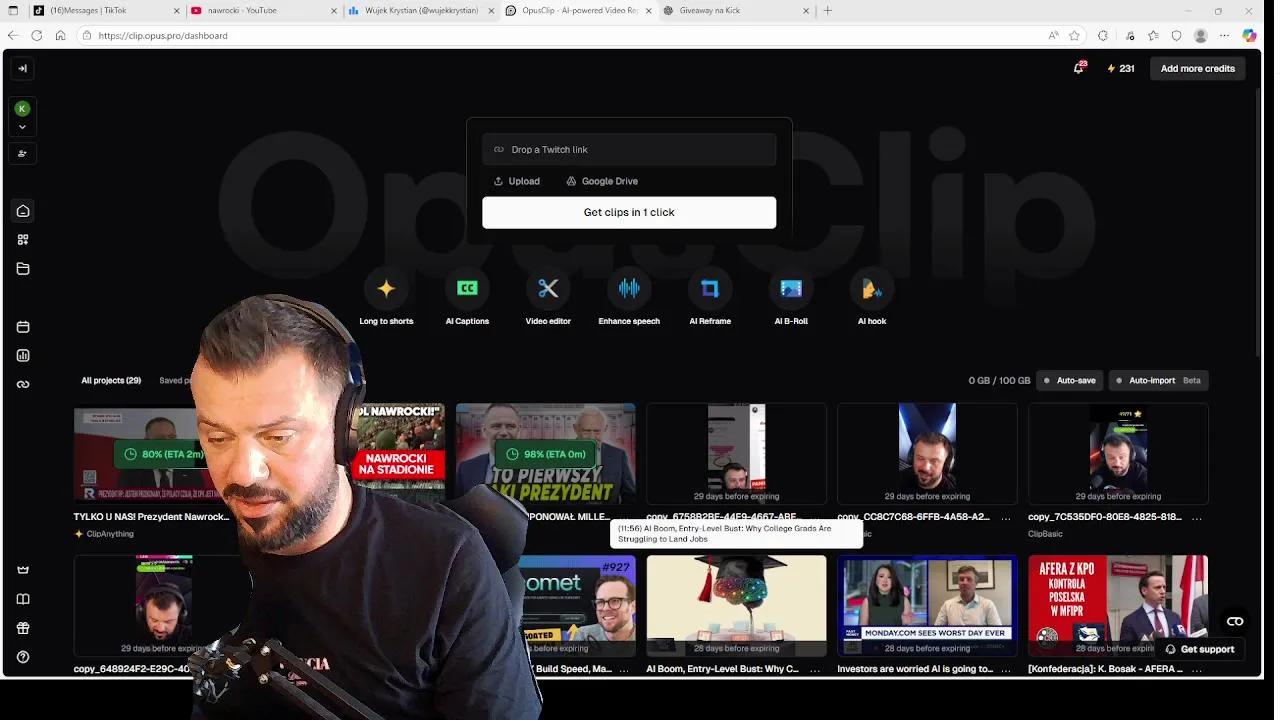Toggle the Auto-save option
This screenshot has width=1280, height=720.
point(1070,380)
